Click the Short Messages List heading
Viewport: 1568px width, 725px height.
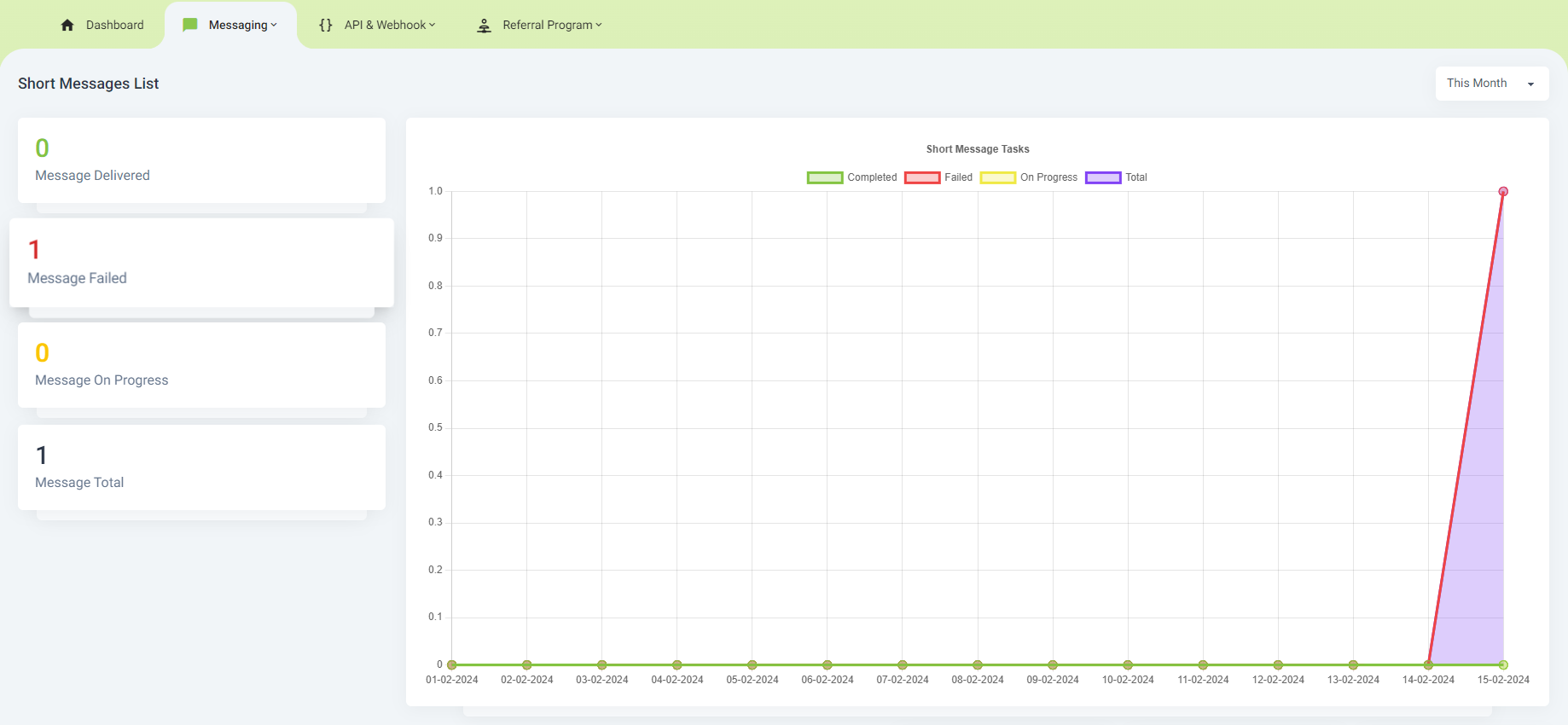pyautogui.click(x=89, y=84)
